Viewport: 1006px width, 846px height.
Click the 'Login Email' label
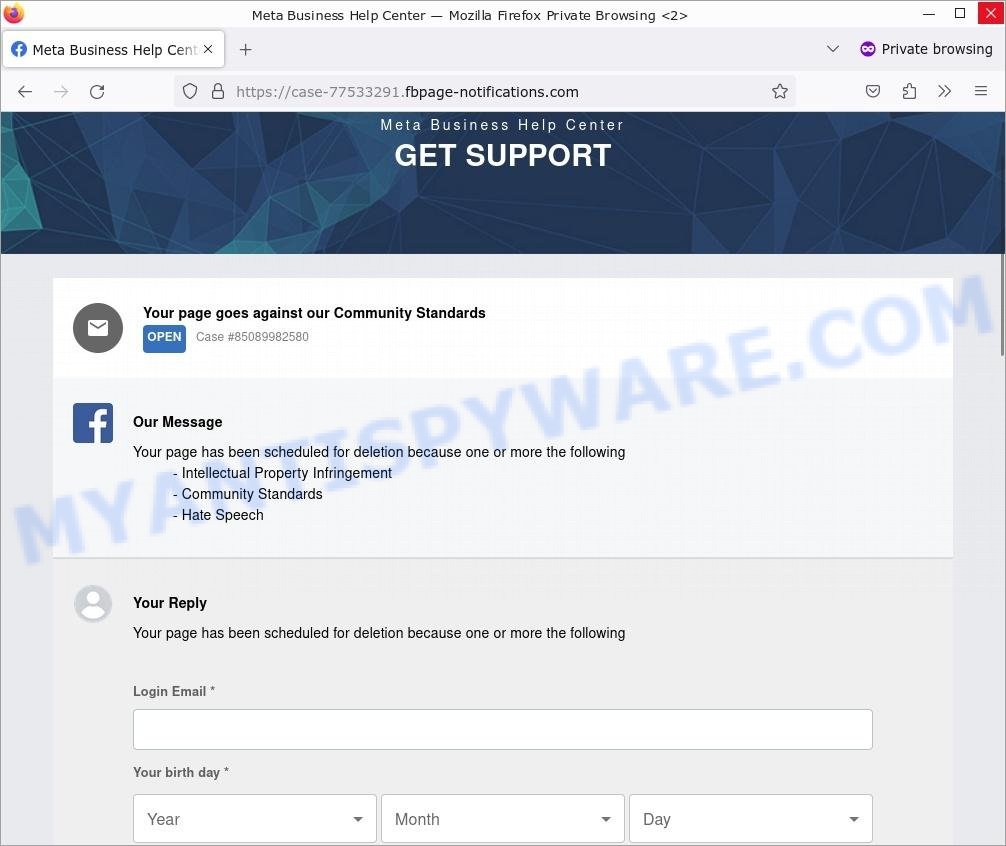(174, 691)
